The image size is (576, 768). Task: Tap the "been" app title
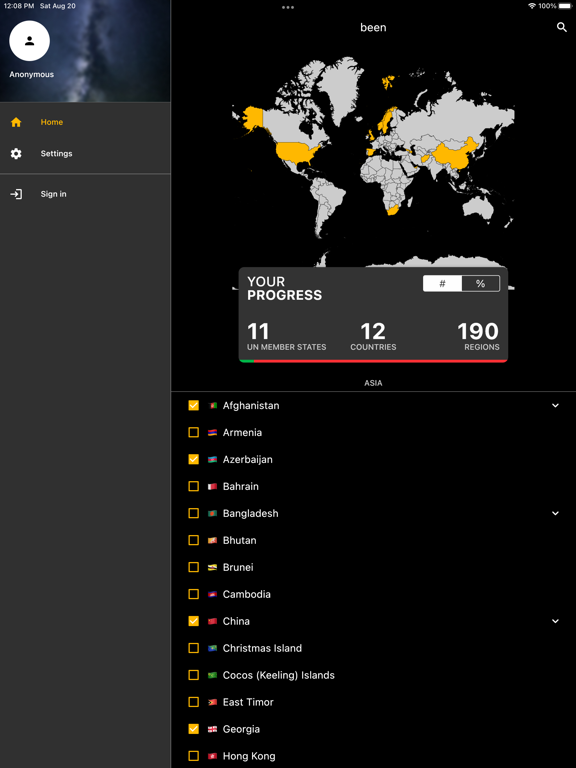point(373,27)
